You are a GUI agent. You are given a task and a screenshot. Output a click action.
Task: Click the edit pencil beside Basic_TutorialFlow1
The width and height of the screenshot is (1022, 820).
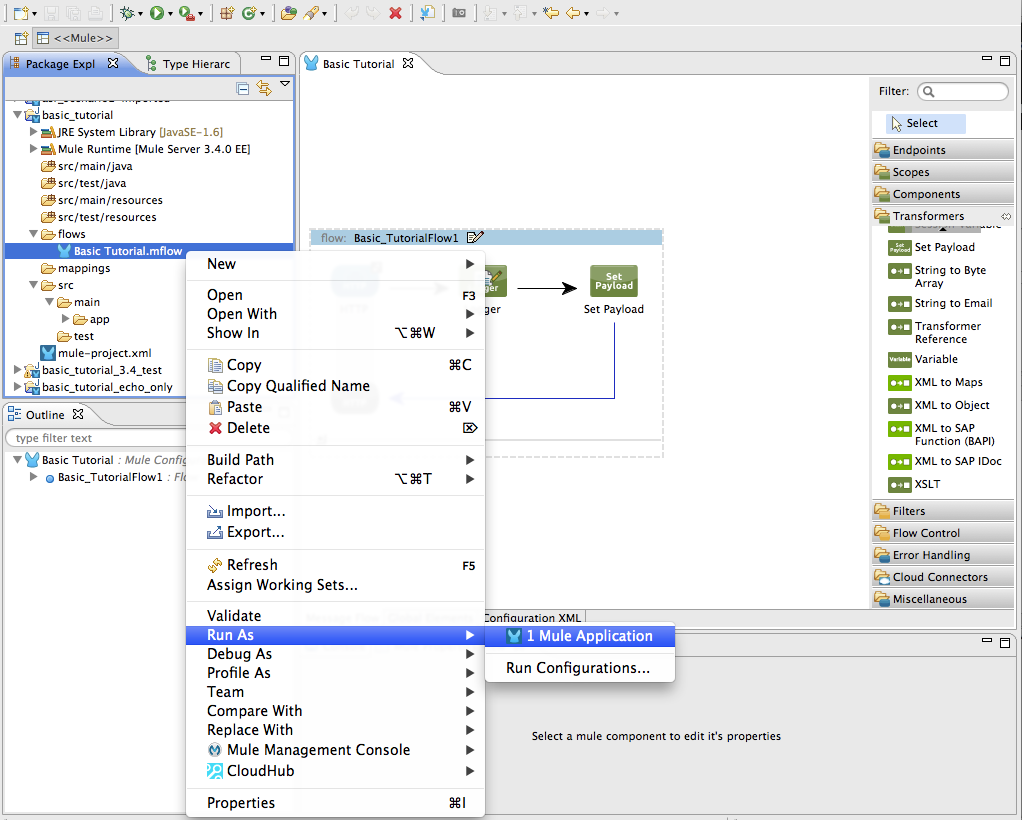[x=476, y=238]
